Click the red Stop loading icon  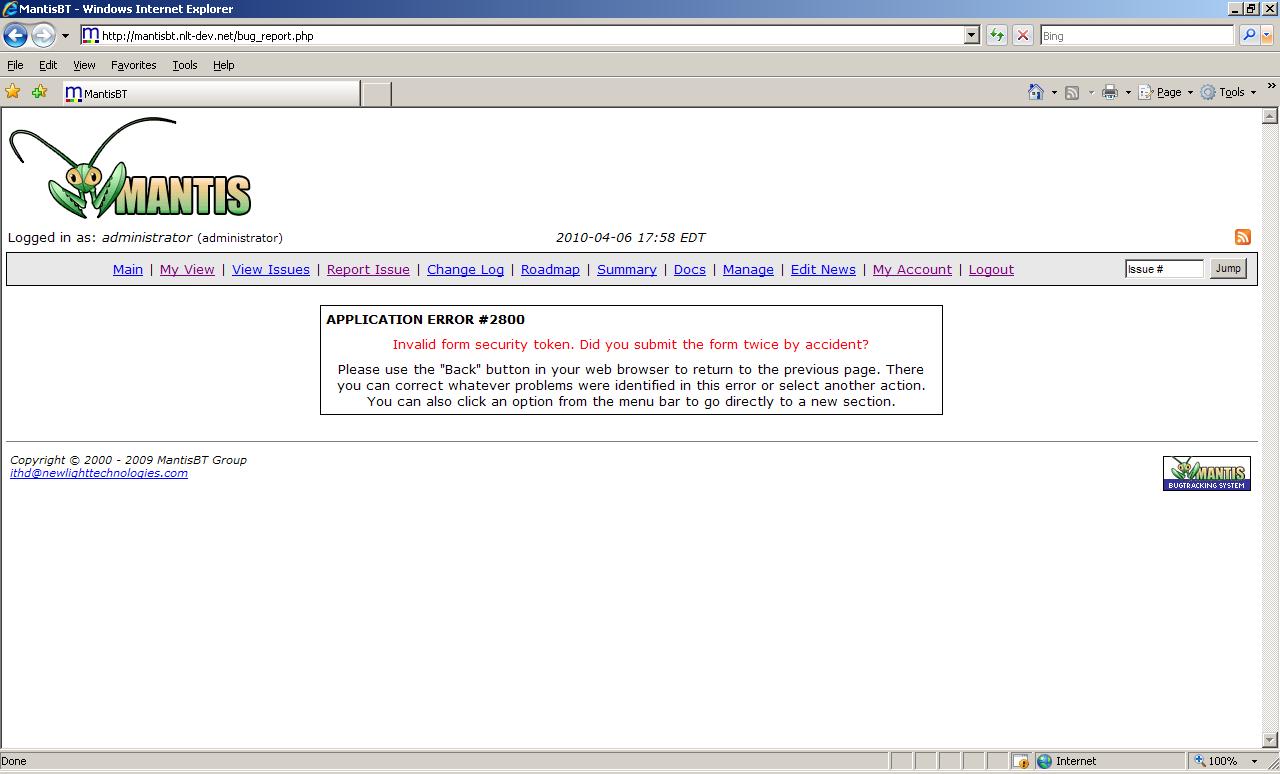pyautogui.click(x=1022, y=36)
